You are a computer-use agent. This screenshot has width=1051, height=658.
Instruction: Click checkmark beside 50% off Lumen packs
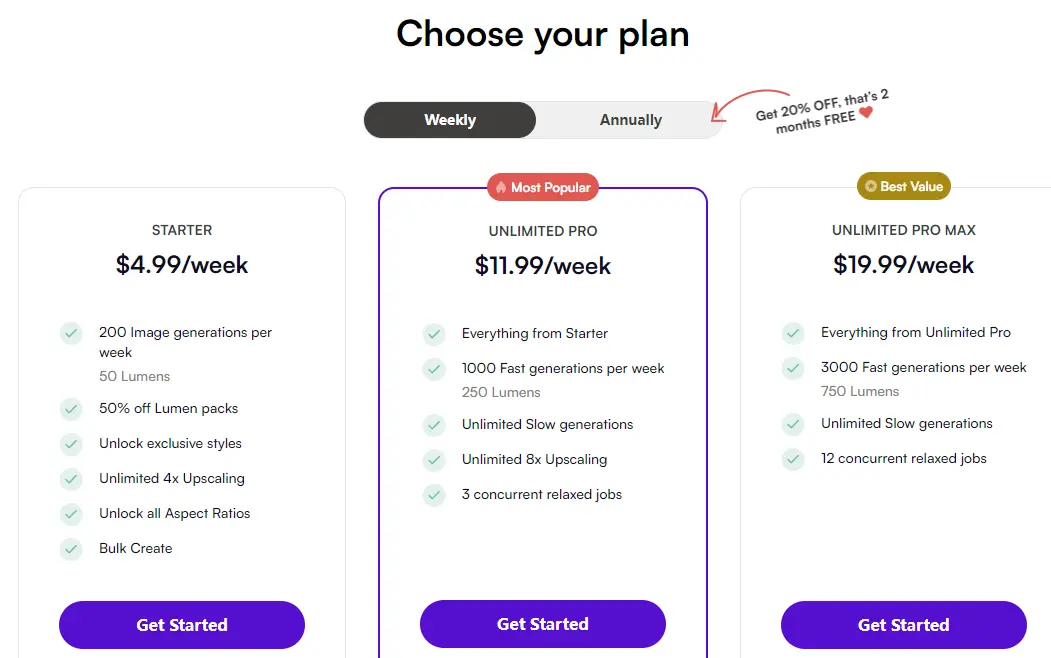[x=71, y=408]
